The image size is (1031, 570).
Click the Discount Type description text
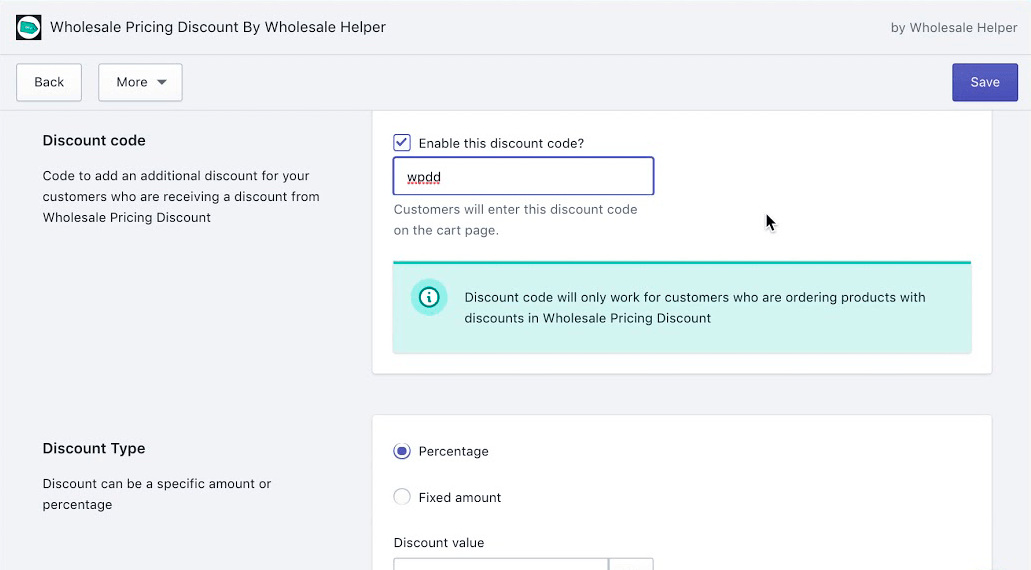click(156, 494)
